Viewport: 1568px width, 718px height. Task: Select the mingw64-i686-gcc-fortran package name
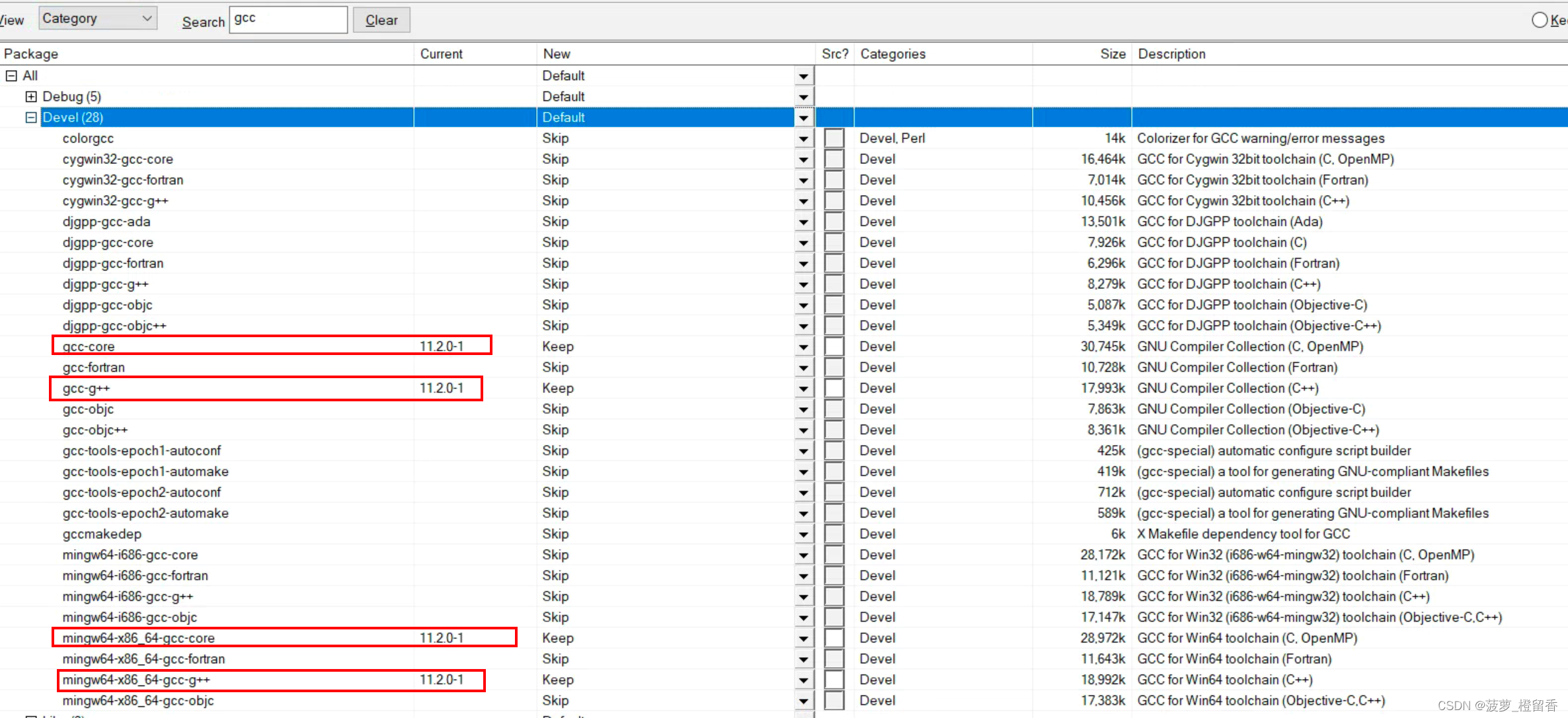[136, 575]
